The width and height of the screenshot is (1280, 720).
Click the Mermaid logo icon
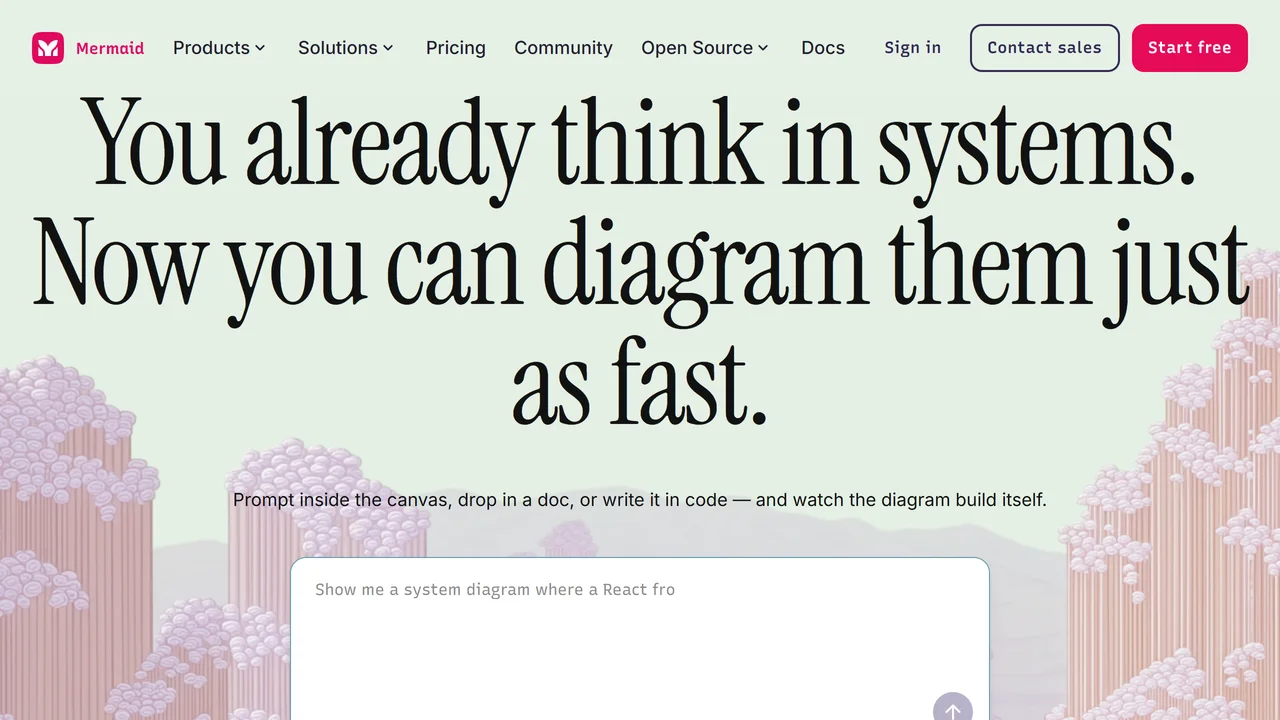point(48,48)
